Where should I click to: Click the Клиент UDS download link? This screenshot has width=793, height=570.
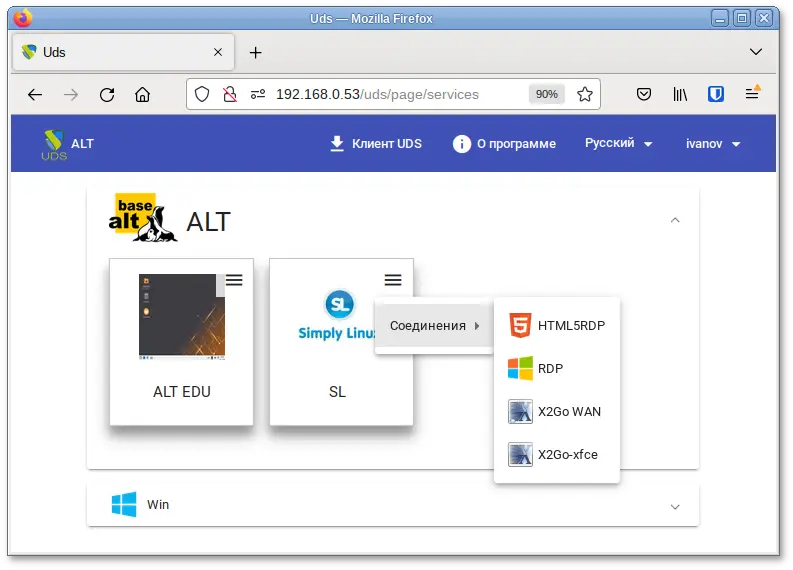376,144
